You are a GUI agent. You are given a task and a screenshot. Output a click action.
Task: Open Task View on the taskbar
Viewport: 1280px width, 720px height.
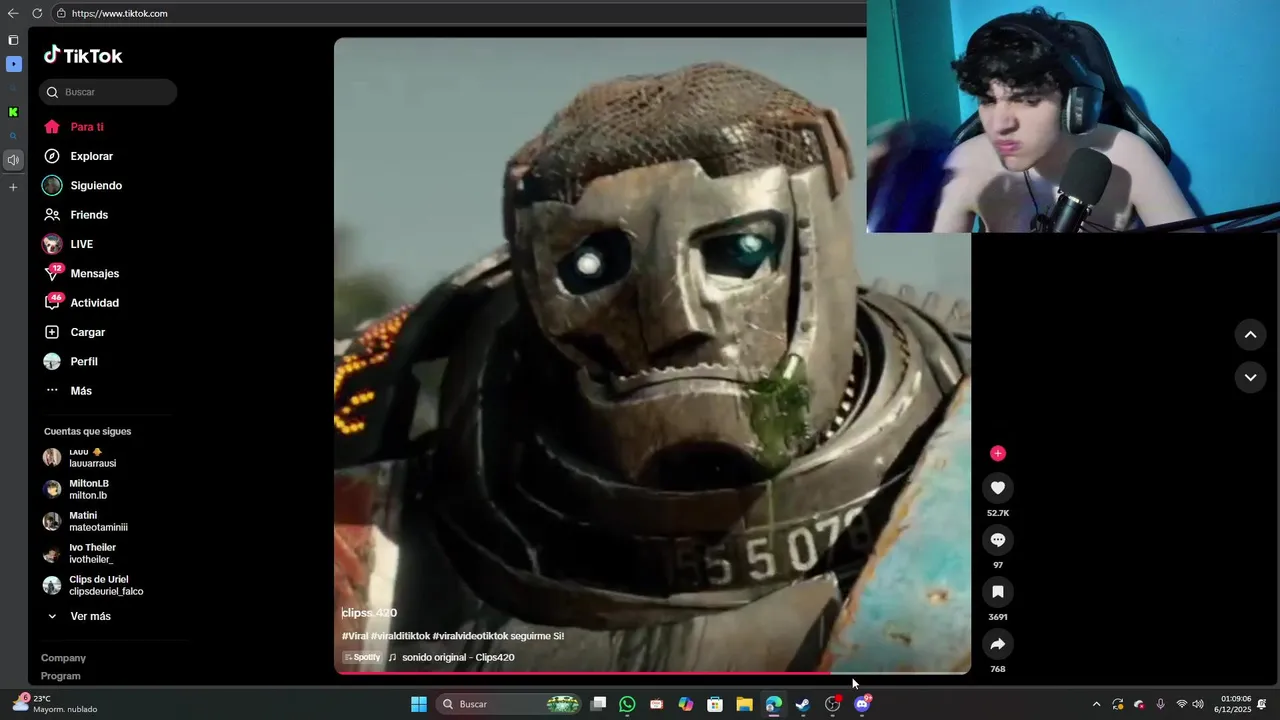598,704
